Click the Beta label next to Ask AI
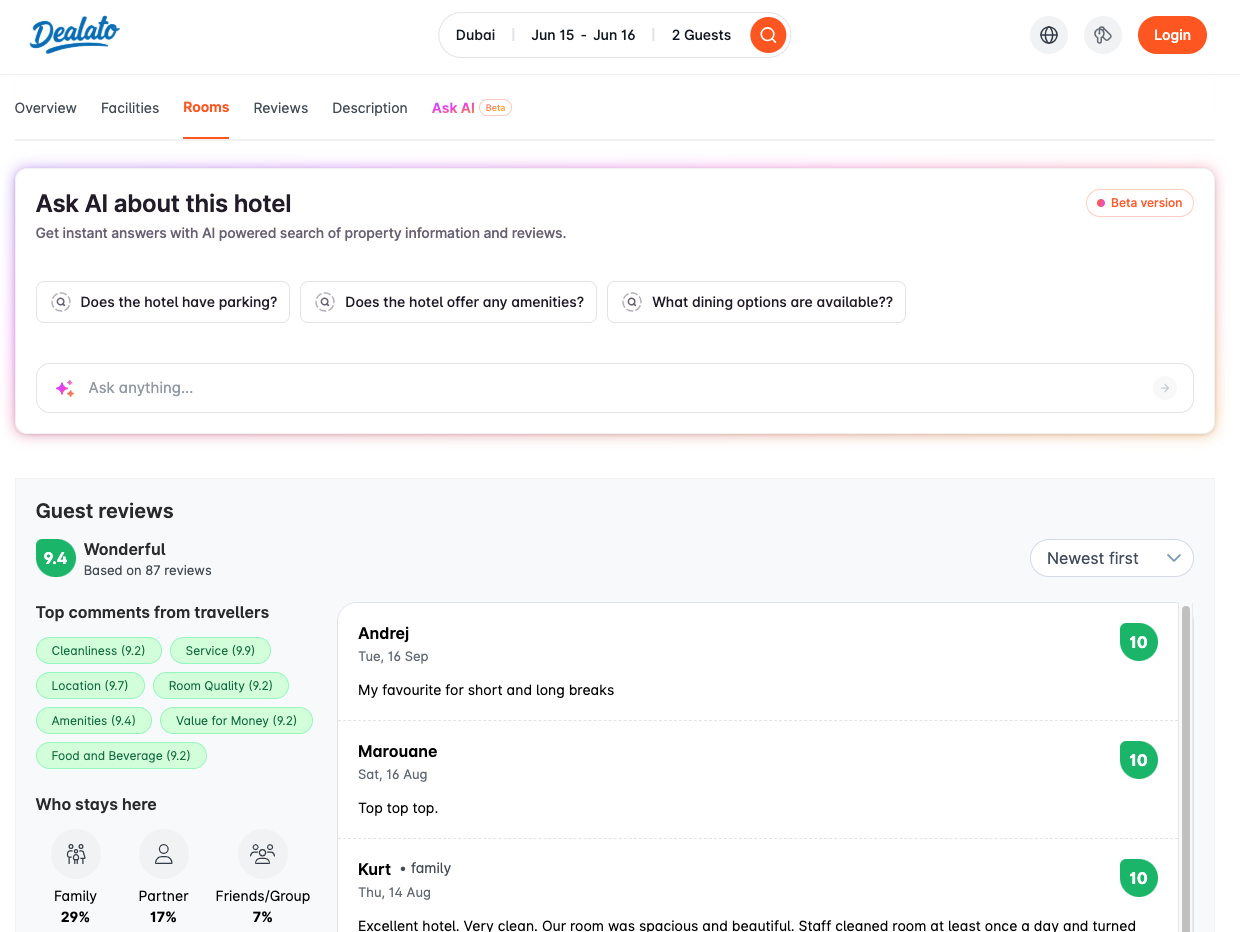Screen dimensions: 1240x932 tap(495, 108)
